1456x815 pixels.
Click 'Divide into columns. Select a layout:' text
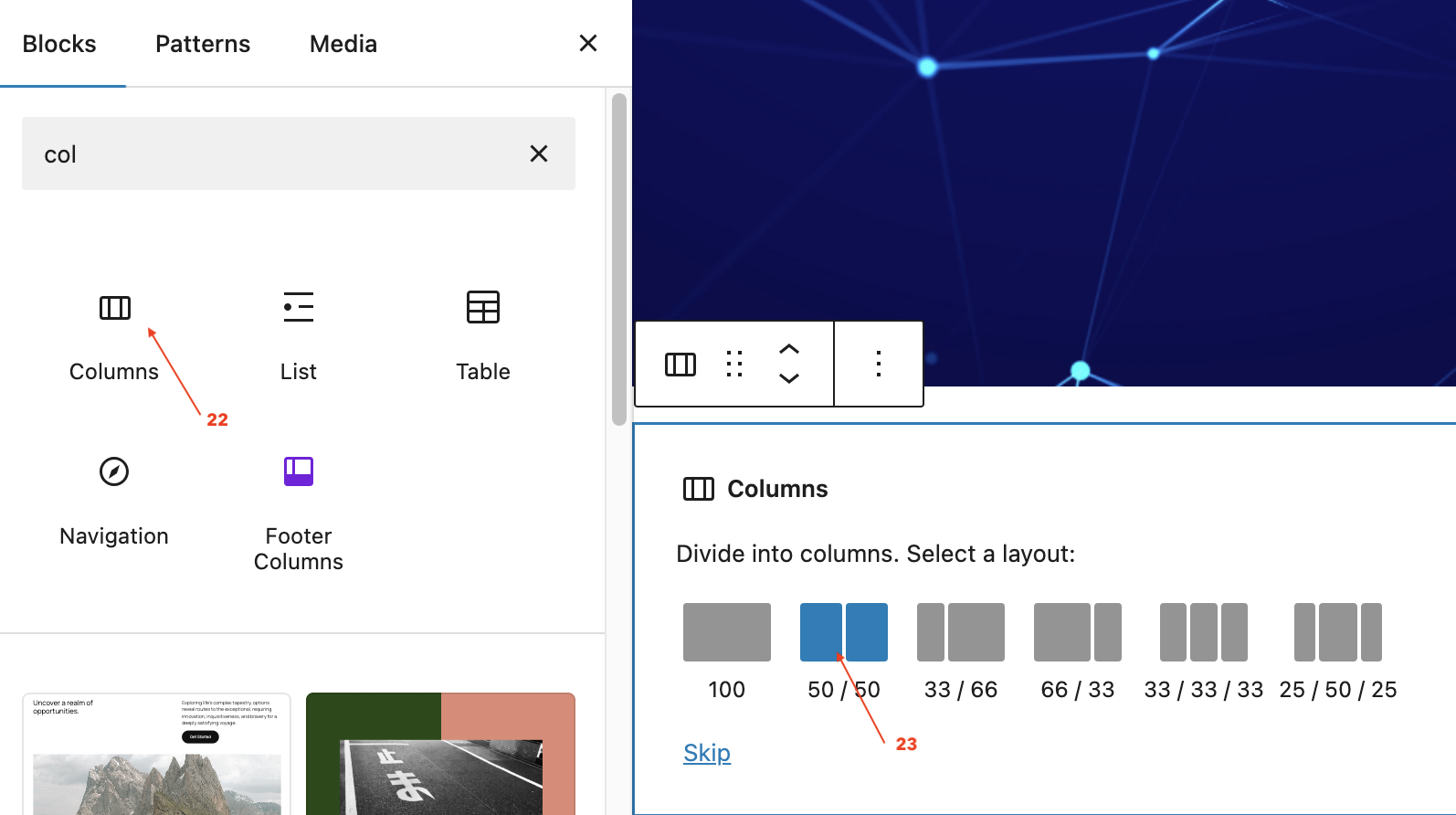[876, 554]
